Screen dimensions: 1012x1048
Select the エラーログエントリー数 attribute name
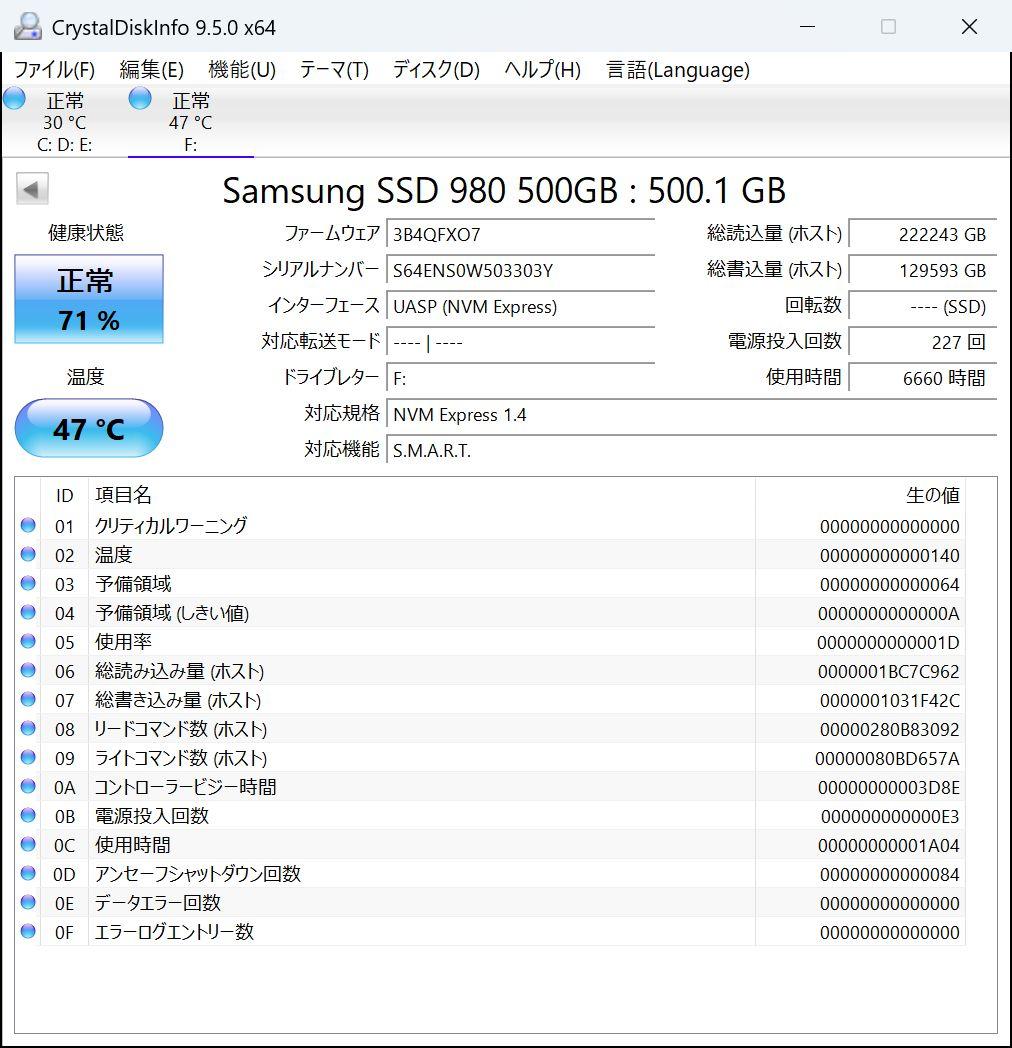pyautogui.click(x=174, y=932)
